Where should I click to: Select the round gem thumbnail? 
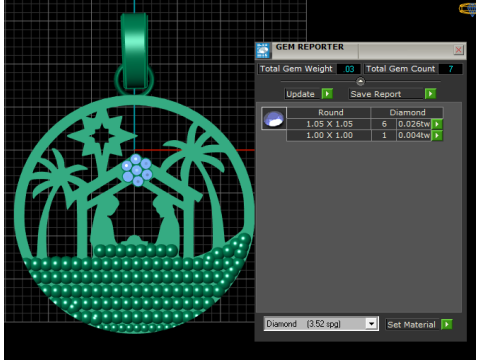point(274,119)
